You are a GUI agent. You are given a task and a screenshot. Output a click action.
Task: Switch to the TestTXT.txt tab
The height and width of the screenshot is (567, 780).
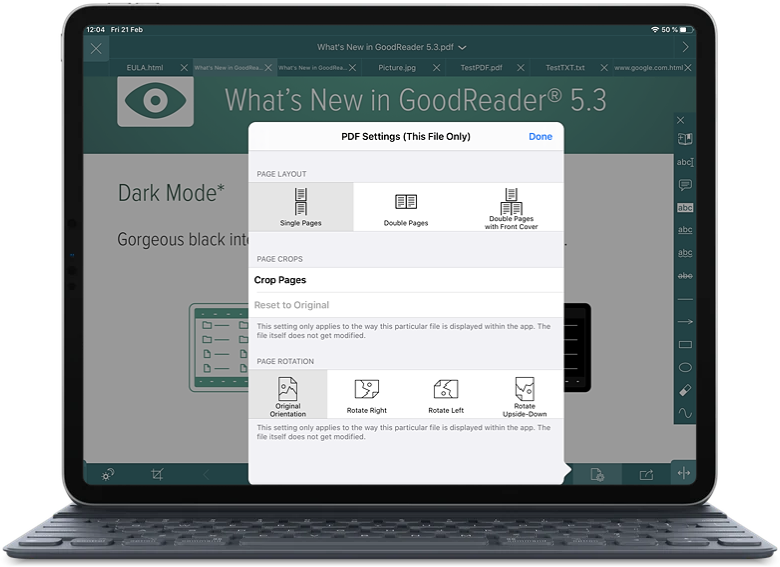[565, 68]
